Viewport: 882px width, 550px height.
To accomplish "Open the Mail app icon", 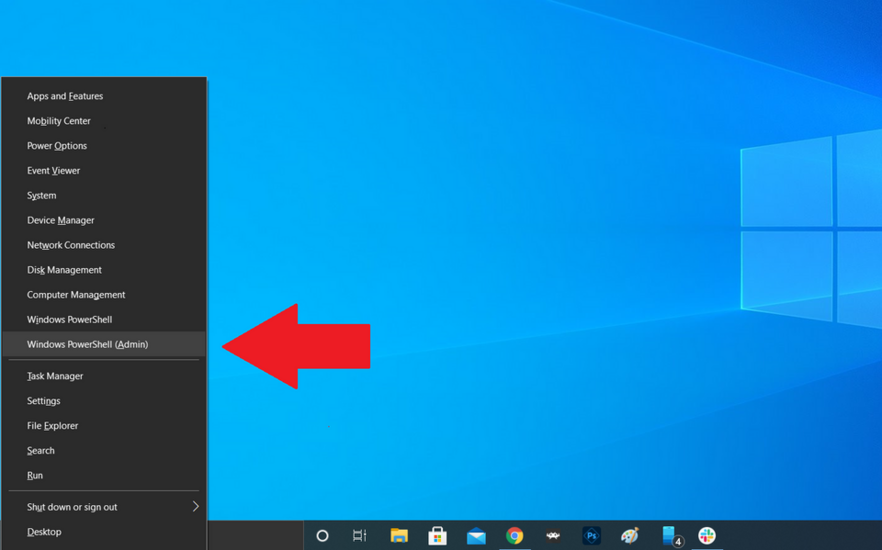I will pos(476,536).
